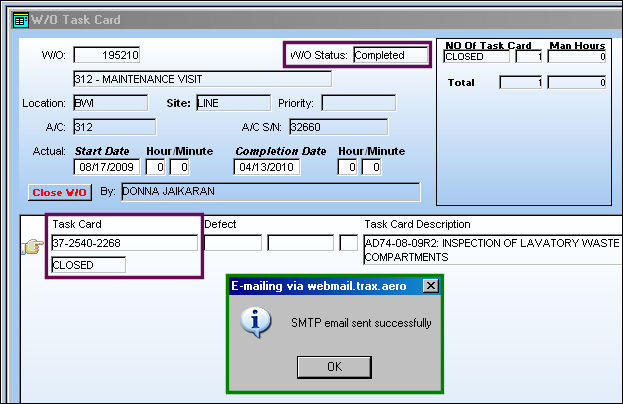Select the W/O Status field showing Completed

coord(391,55)
